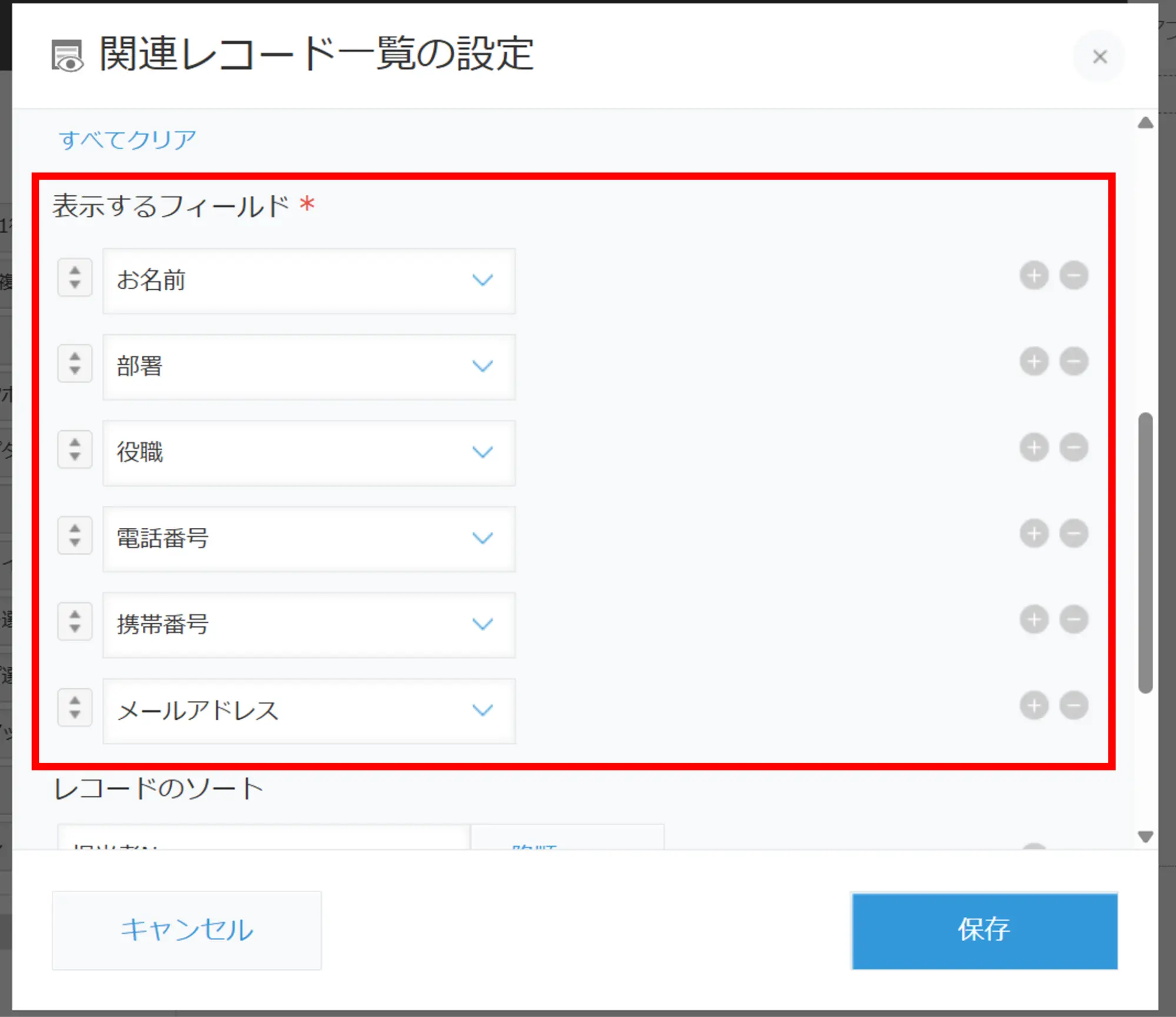Open the お名前 field dropdown
The height and width of the screenshot is (1017, 1176).
(x=309, y=281)
